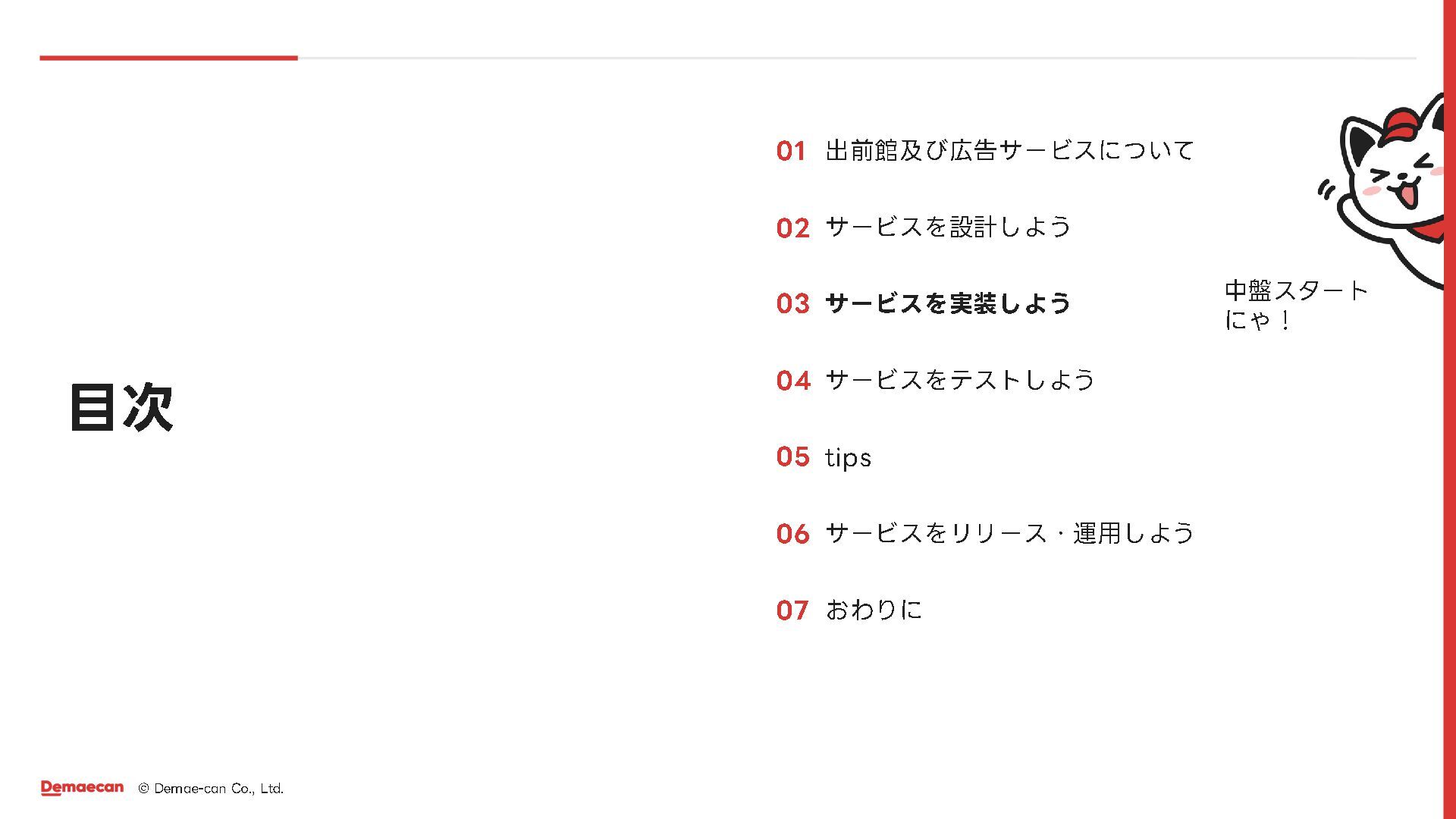Click the red number 01
1456x819 pixels.
point(791,151)
